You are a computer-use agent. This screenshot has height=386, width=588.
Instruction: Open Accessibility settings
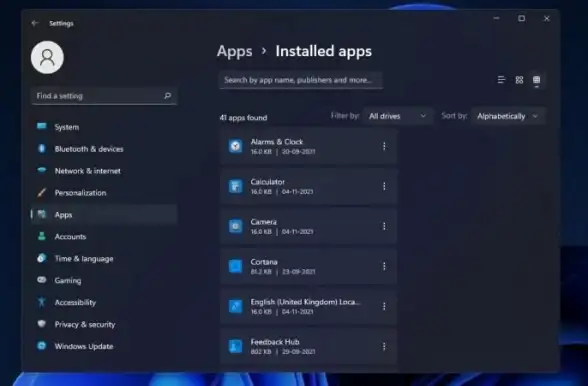(104, 302)
